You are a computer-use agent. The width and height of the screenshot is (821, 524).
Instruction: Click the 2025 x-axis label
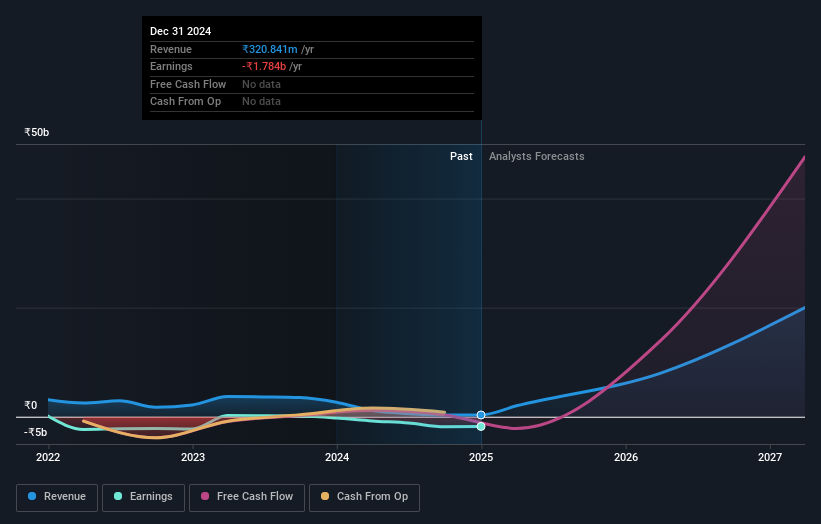(481, 458)
